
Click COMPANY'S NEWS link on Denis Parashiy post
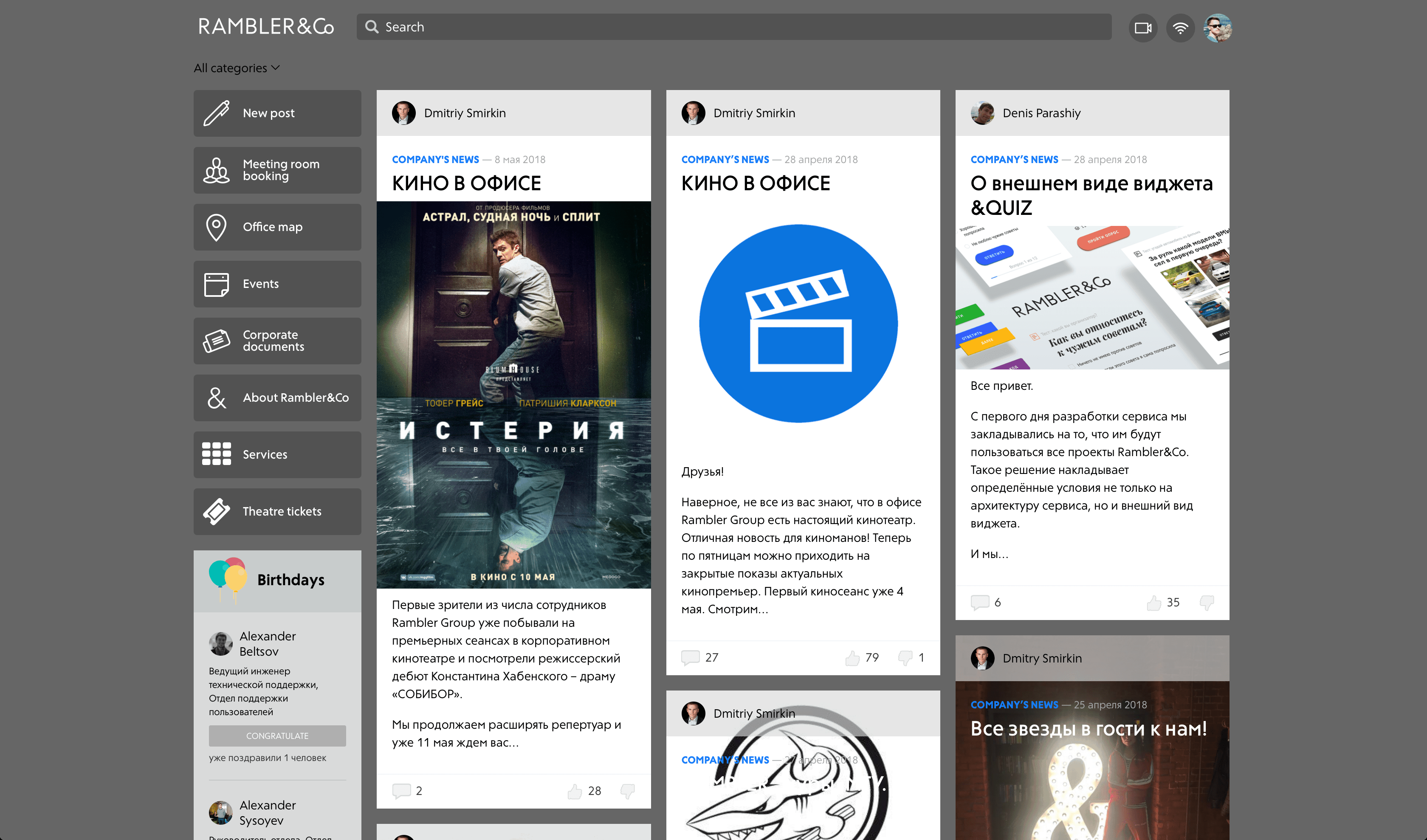click(1014, 160)
